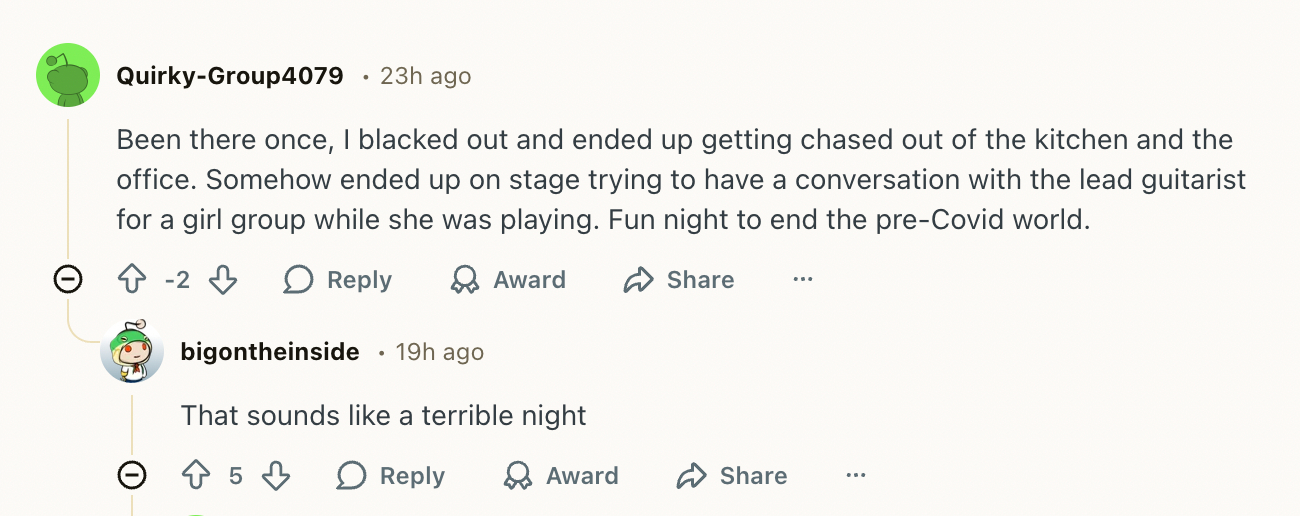Upvote Quirky-Group4079's comment
The width and height of the screenshot is (1300, 516).
coord(132,280)
